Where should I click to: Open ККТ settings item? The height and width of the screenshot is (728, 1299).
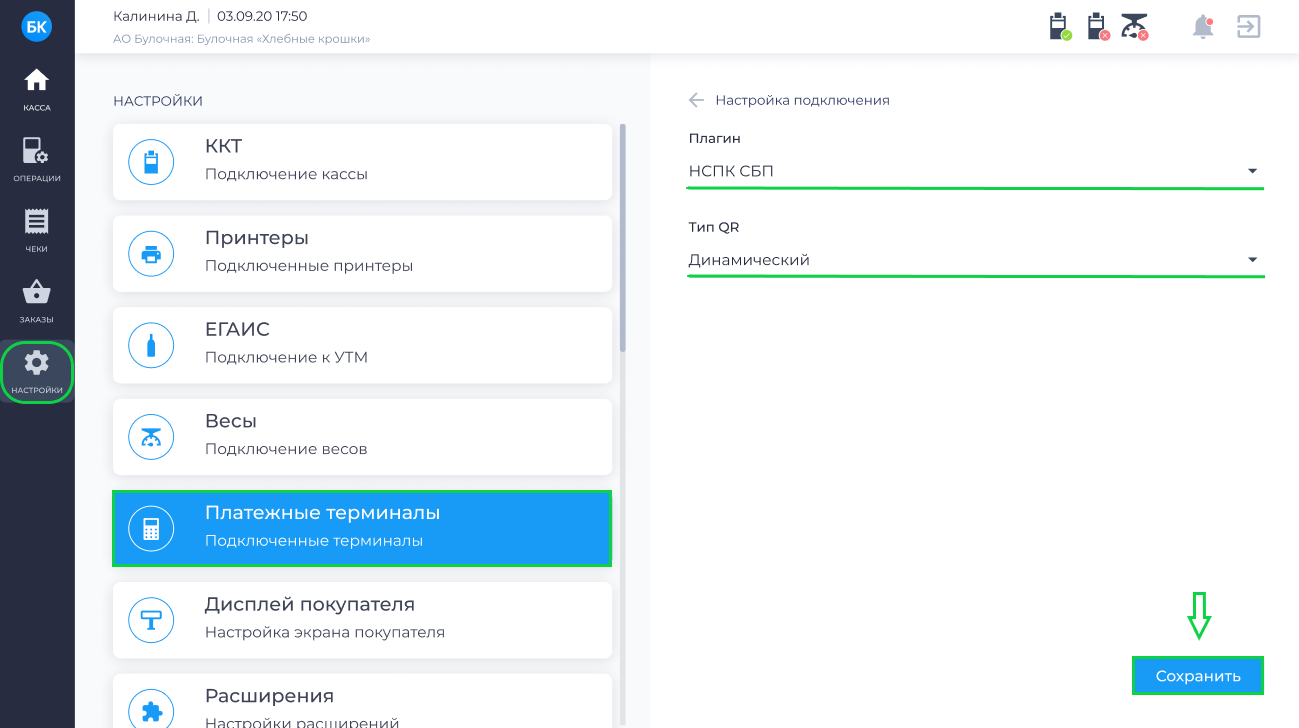coord(362,162)
